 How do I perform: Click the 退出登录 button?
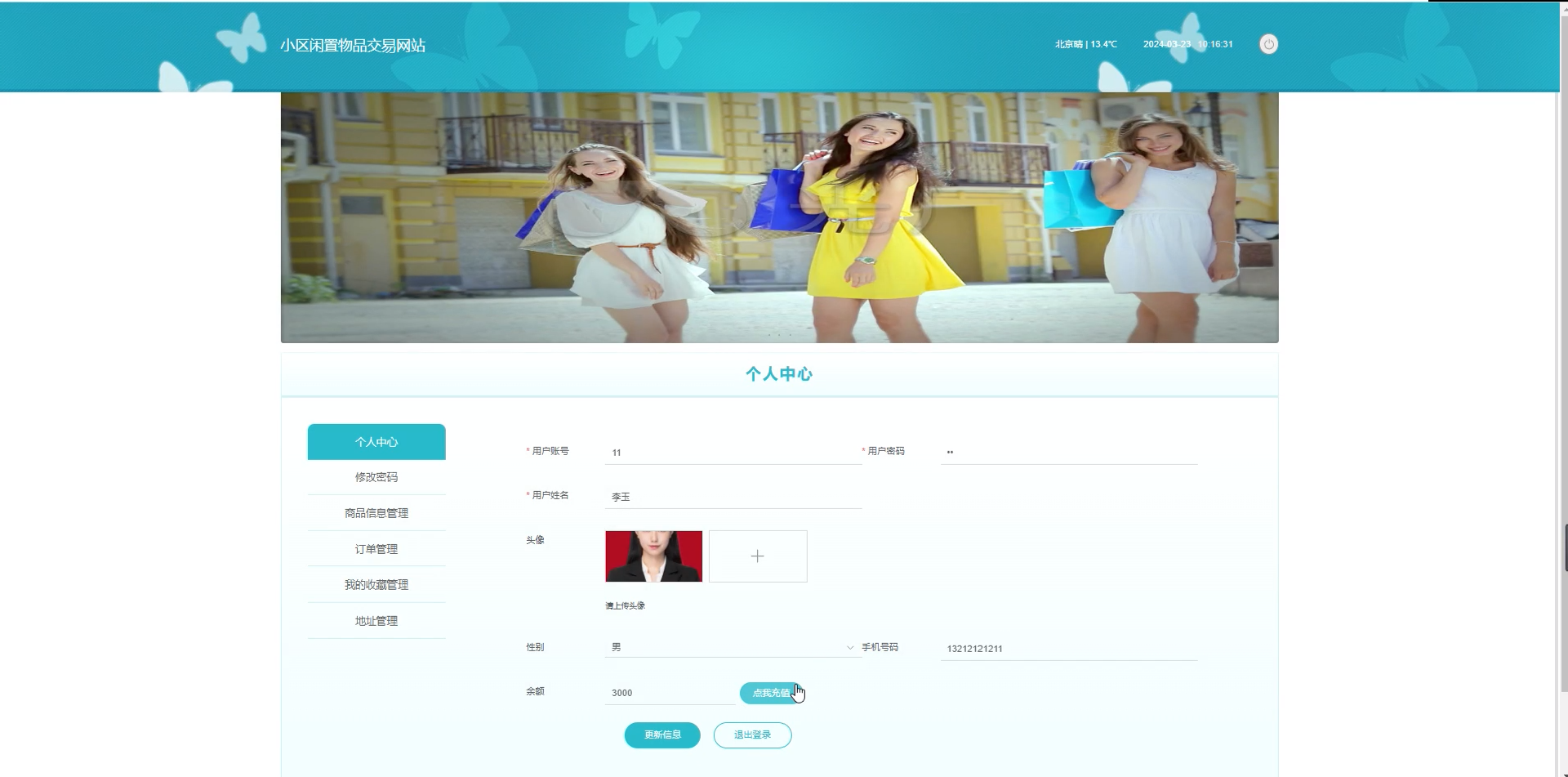click(752, 735)
